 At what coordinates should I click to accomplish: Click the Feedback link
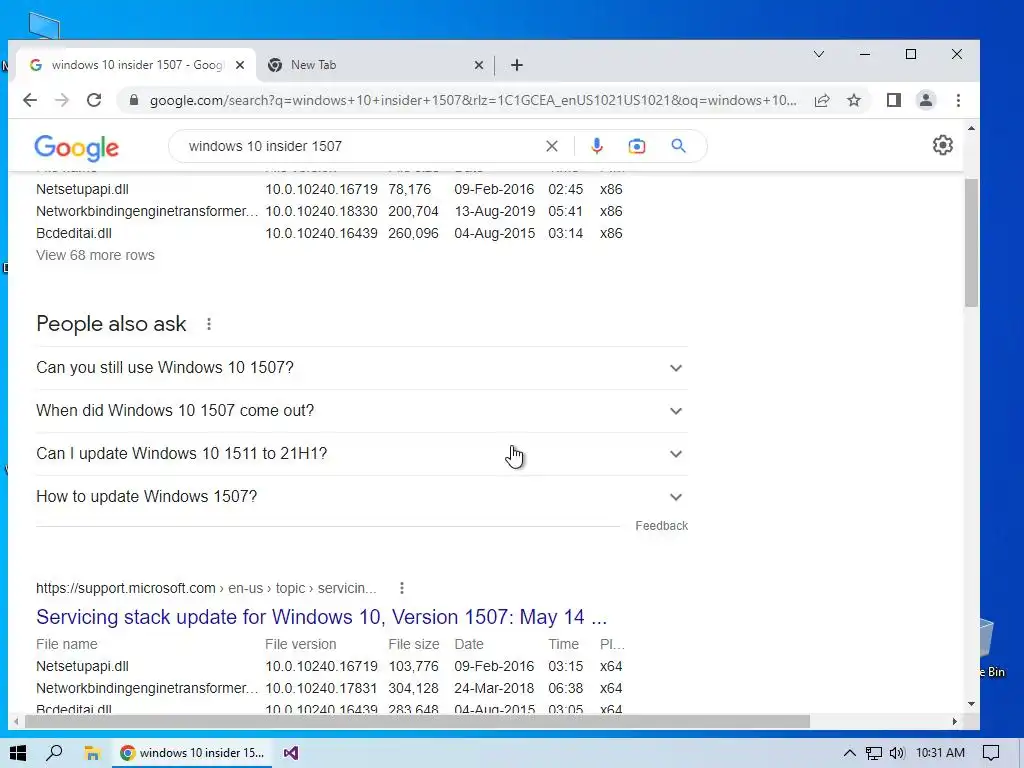(x=662, y=526)
